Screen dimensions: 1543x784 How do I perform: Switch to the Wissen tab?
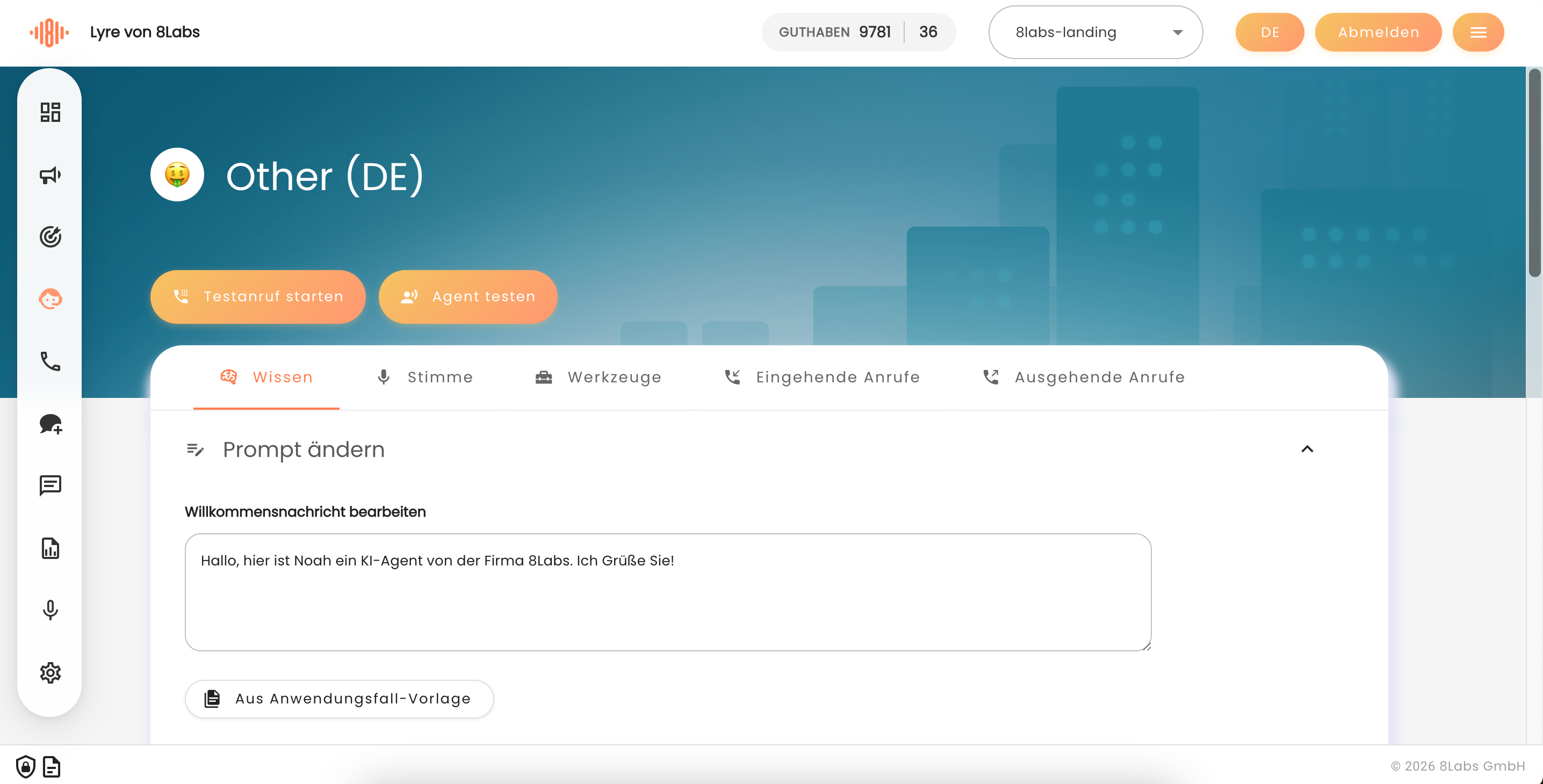[266, 377]
